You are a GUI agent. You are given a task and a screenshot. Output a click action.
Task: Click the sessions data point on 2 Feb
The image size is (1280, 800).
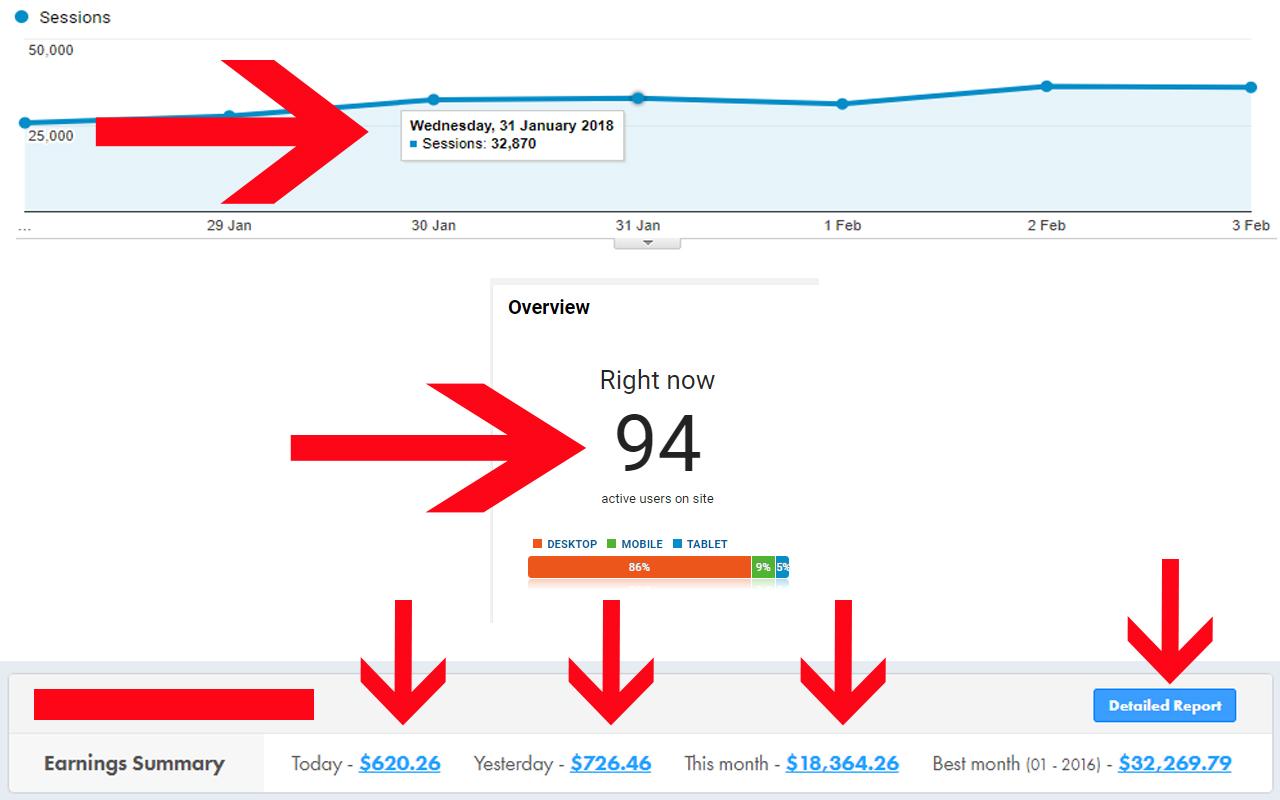[x=1046, y=87]
